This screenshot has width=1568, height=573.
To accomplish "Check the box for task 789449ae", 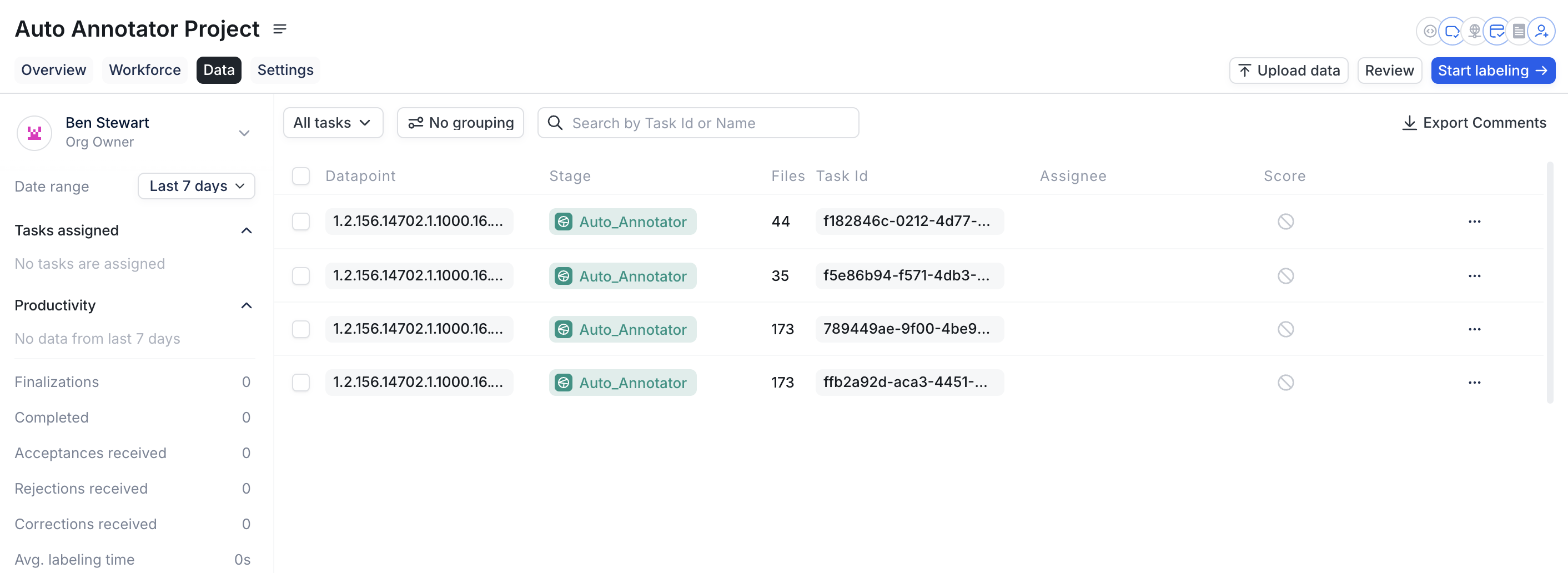I will point(301,329).
